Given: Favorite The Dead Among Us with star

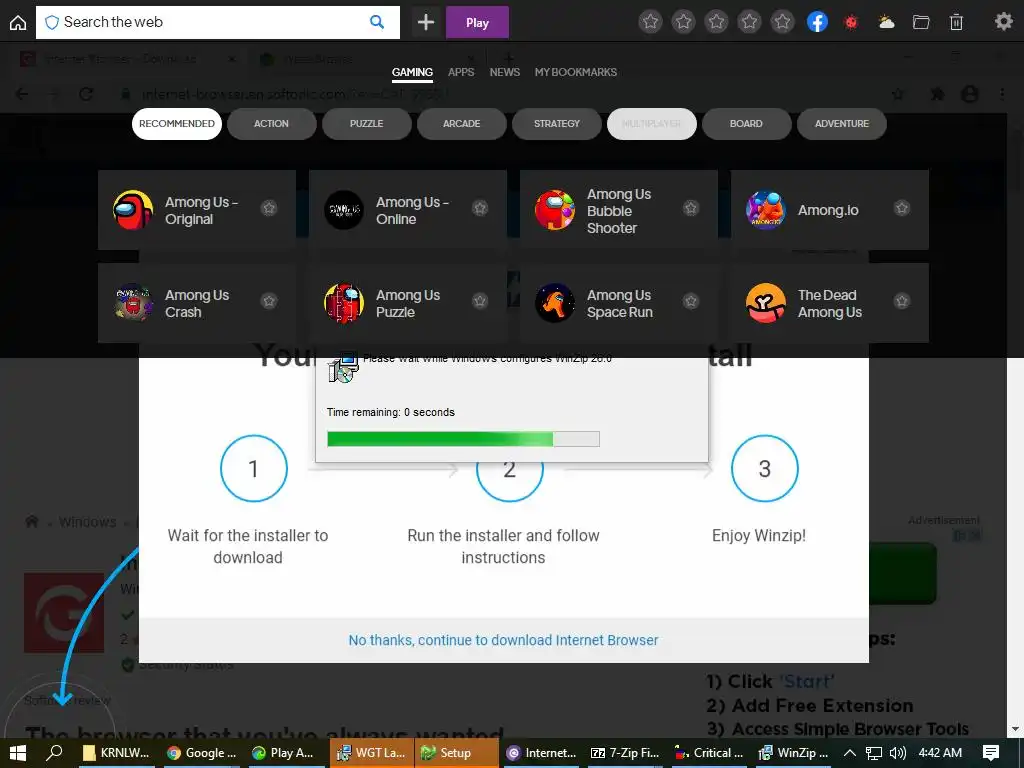Looking at the screenshot, I should click(x=902, y=301).
